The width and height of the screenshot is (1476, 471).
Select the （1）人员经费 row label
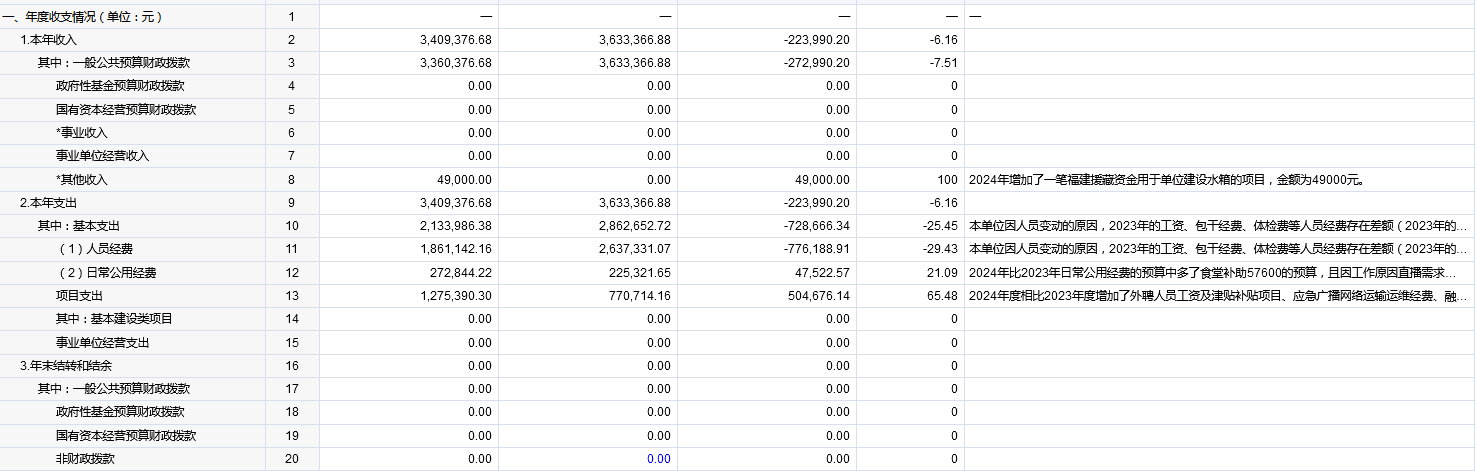[x=97, y=249]
